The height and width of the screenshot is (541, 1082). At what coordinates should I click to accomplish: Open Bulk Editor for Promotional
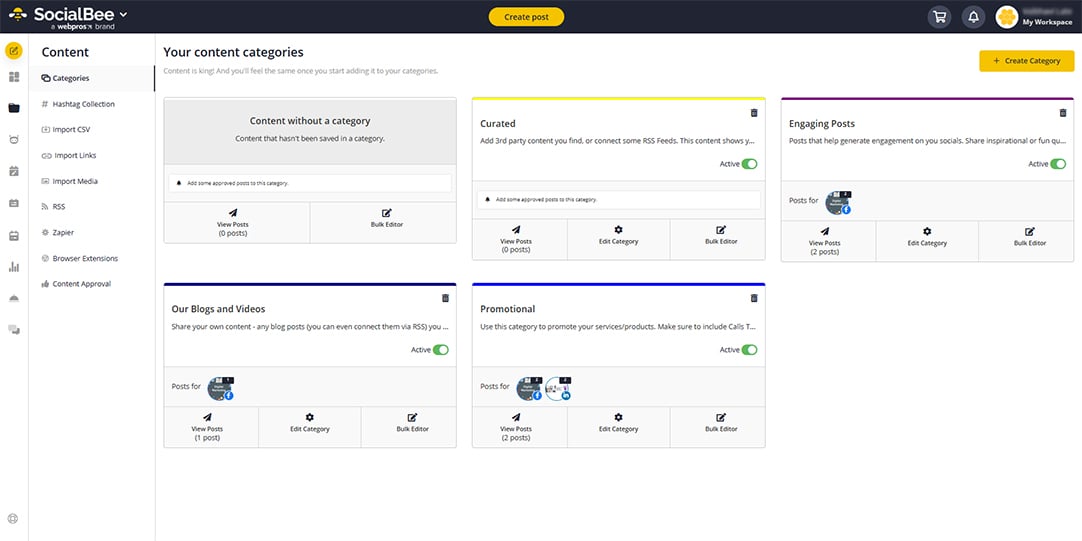point(718,427)
